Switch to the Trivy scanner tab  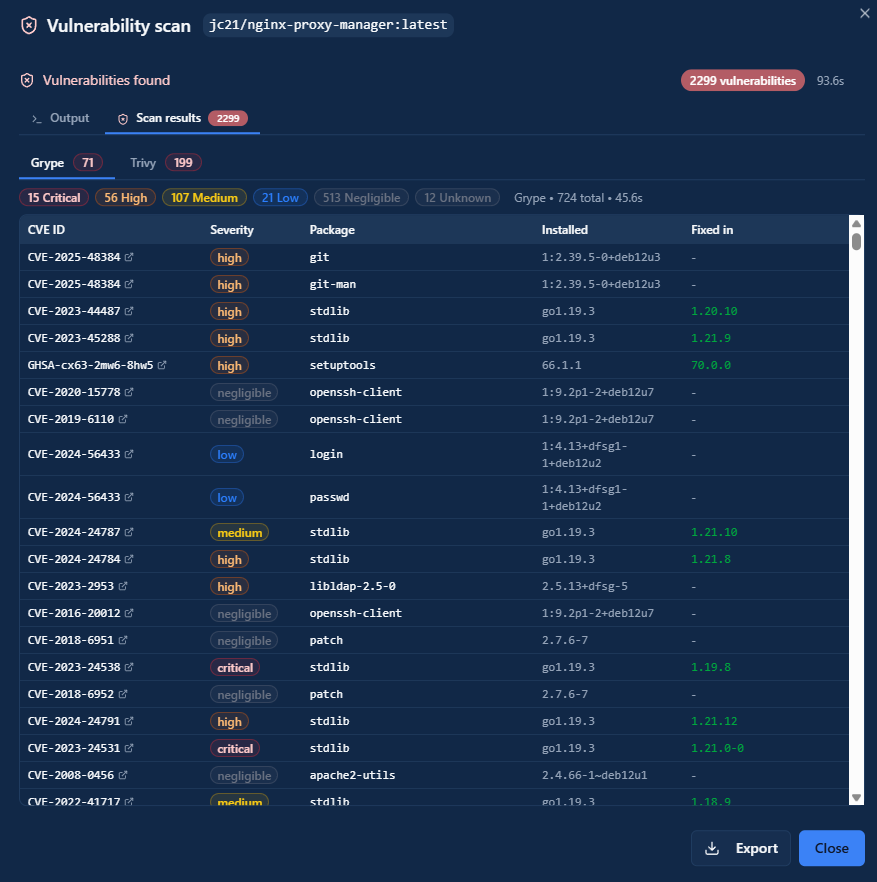tap(165, 163)
